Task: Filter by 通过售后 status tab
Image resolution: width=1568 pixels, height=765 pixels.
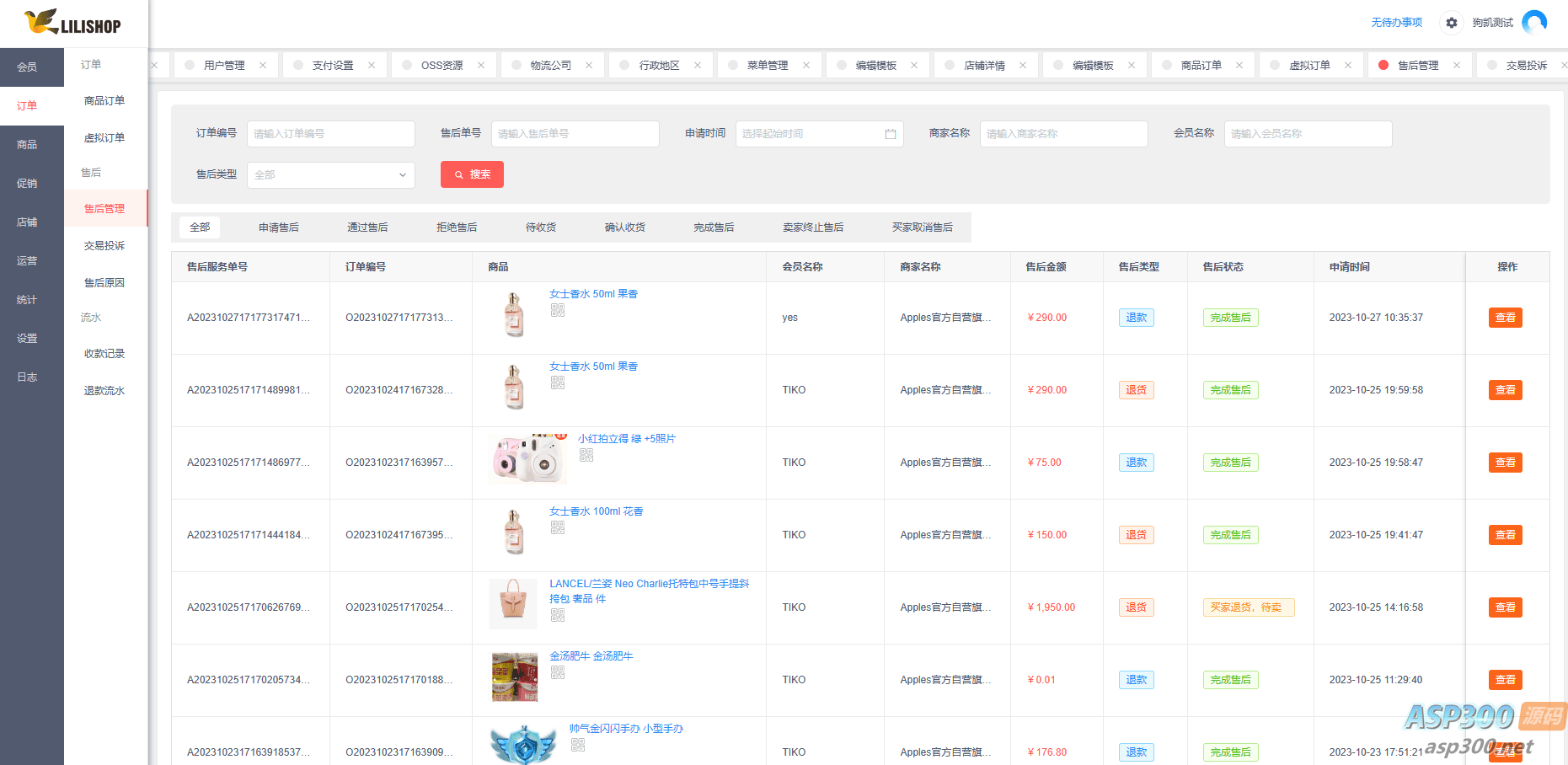Action: tap(367, 227)
